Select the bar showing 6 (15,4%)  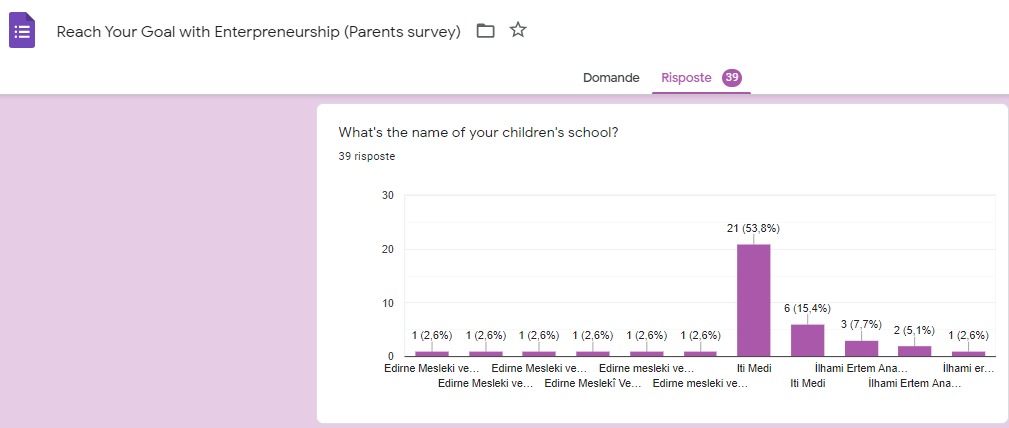pos(807,340)
